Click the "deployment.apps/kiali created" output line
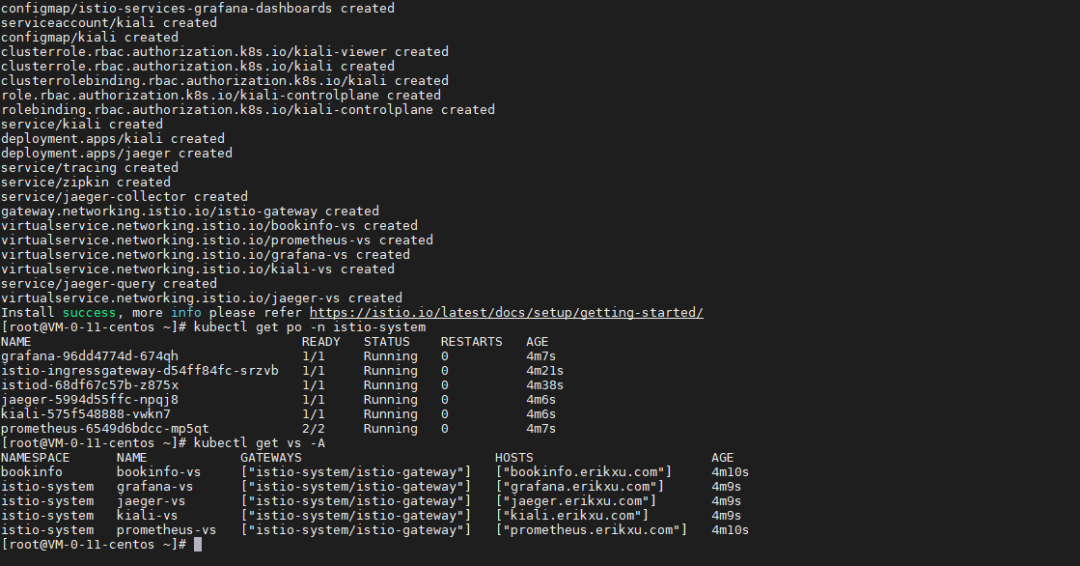Image resolution: width=1080 pixels, height=566 pixels. click(113, 139)
